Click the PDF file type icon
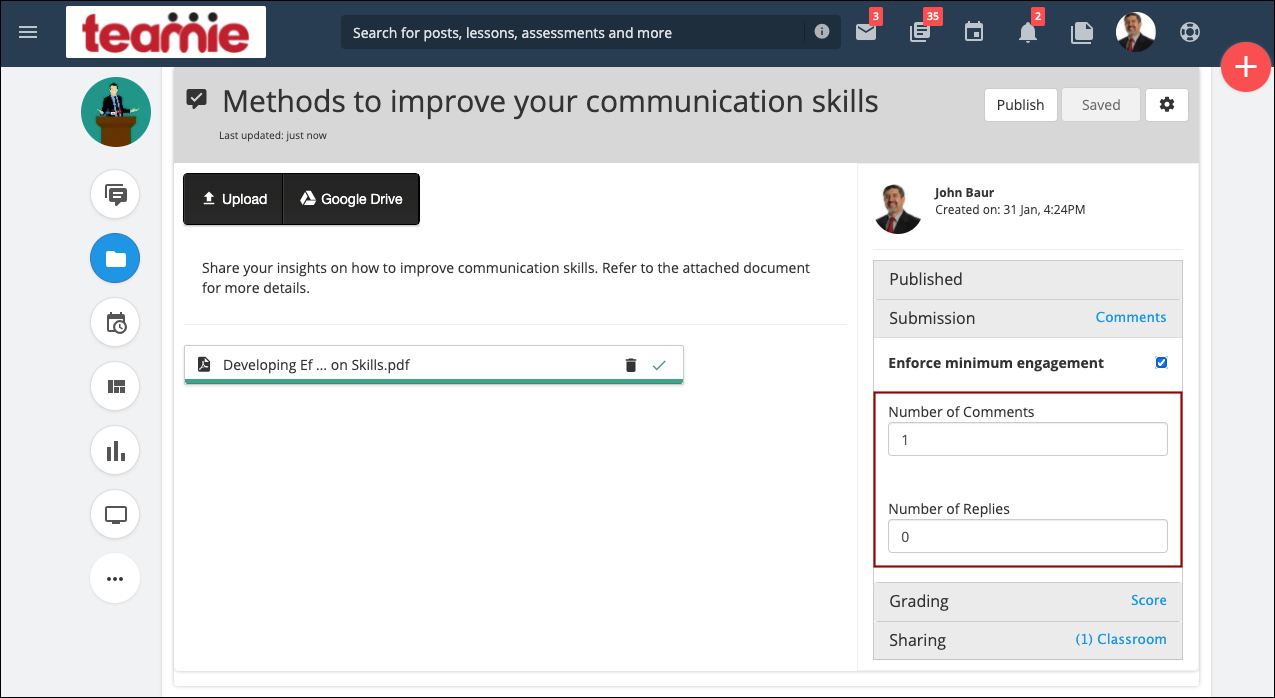1275x698 pixels. [x=203, y=365]
